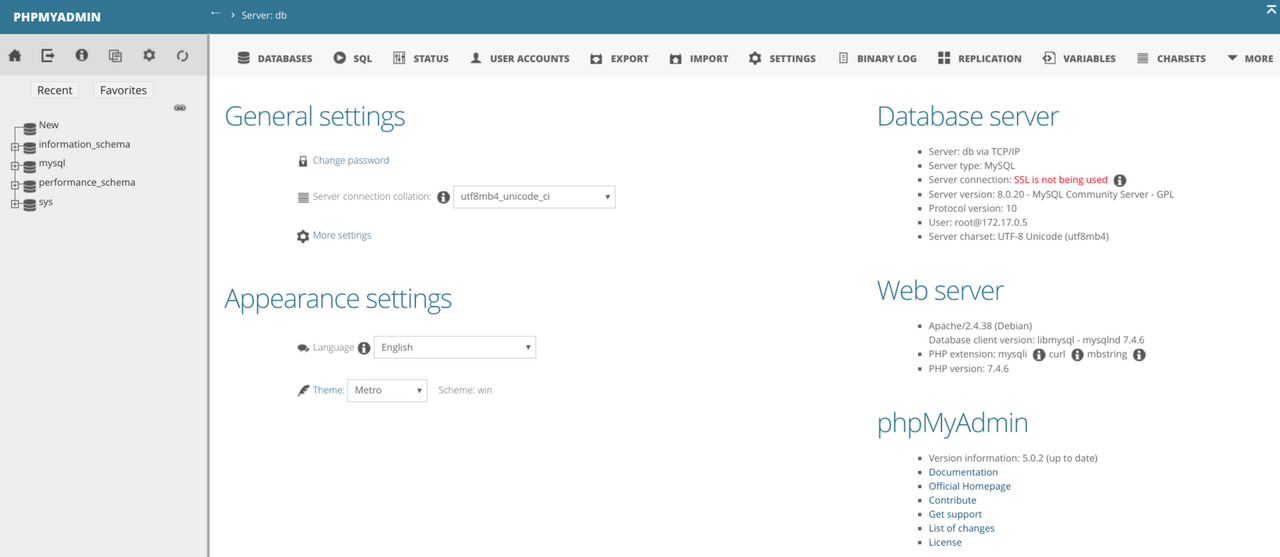
Task: Go to phpMyAdmin home via house icon
Action: (x=15, y=56)
